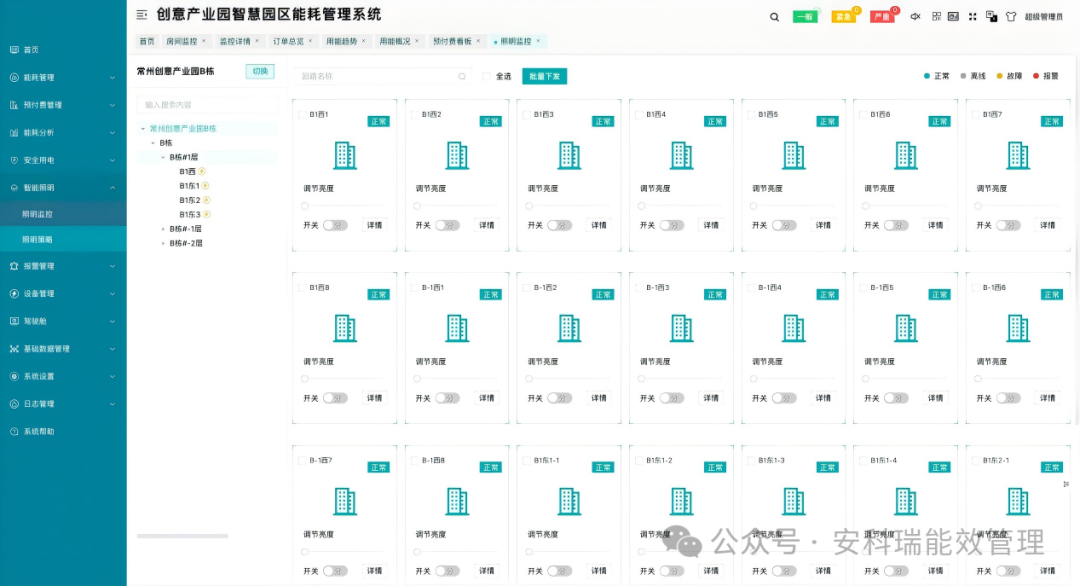Toggle the 开关 switch on card B1西8
1080x586 pixels.
(335, 398)
